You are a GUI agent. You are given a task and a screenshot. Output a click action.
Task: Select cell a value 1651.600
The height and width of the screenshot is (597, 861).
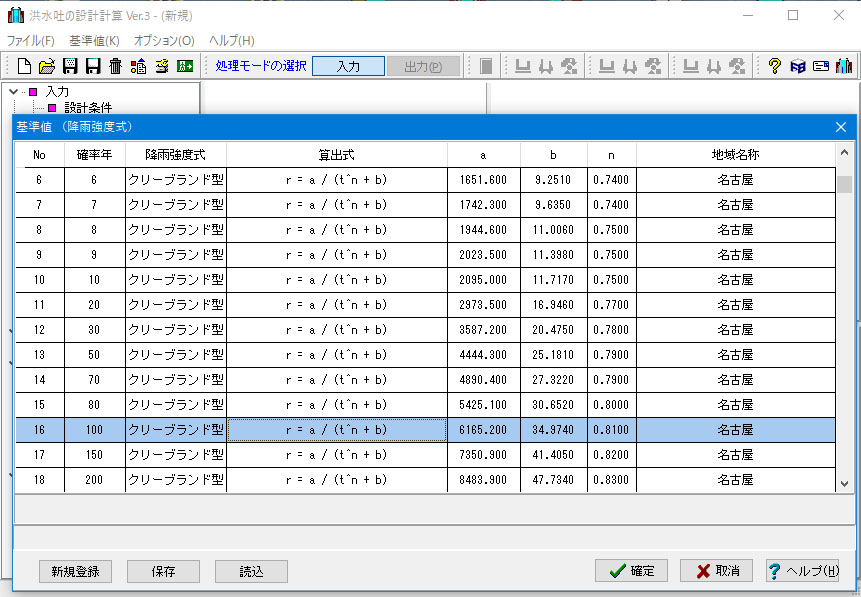(483, 180)
